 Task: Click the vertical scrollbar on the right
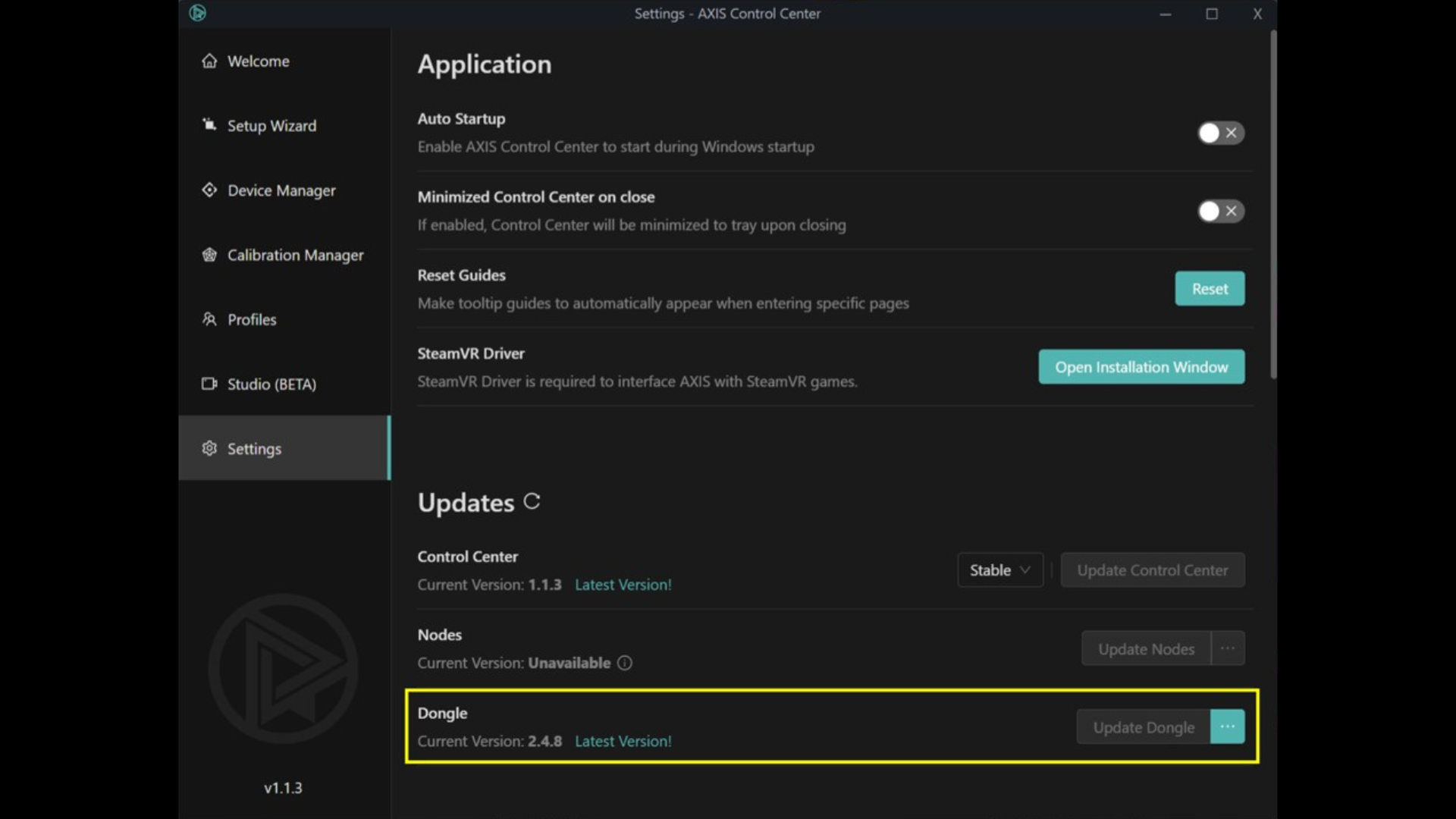(x=1273, y=205)
